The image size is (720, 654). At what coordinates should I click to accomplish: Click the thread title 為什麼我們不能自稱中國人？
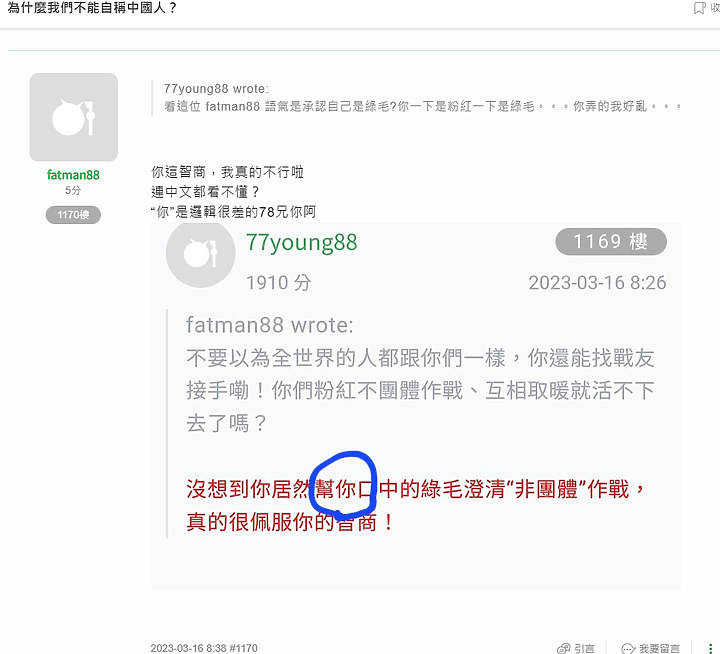92,8
